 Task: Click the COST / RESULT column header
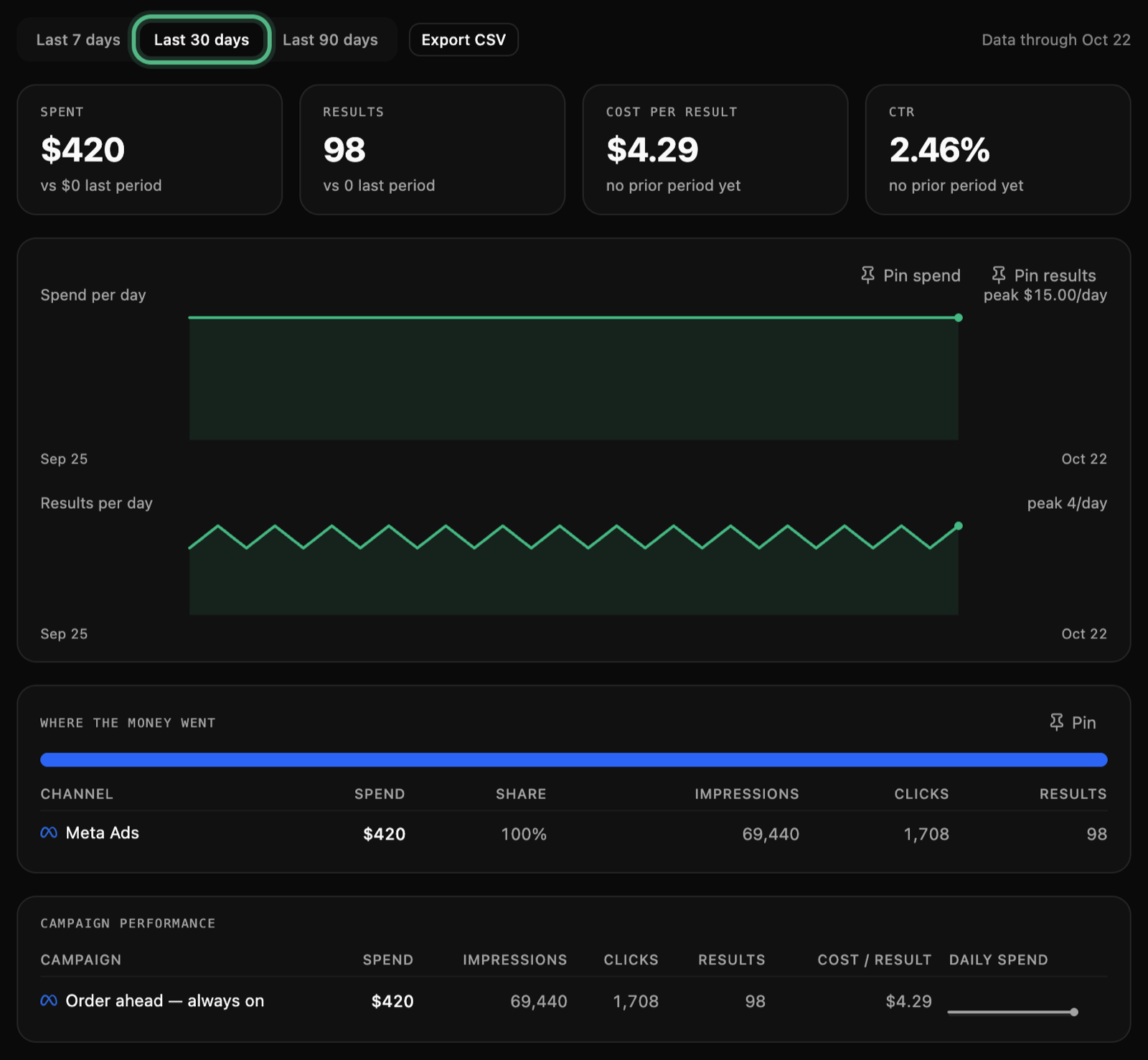point(875,960)
